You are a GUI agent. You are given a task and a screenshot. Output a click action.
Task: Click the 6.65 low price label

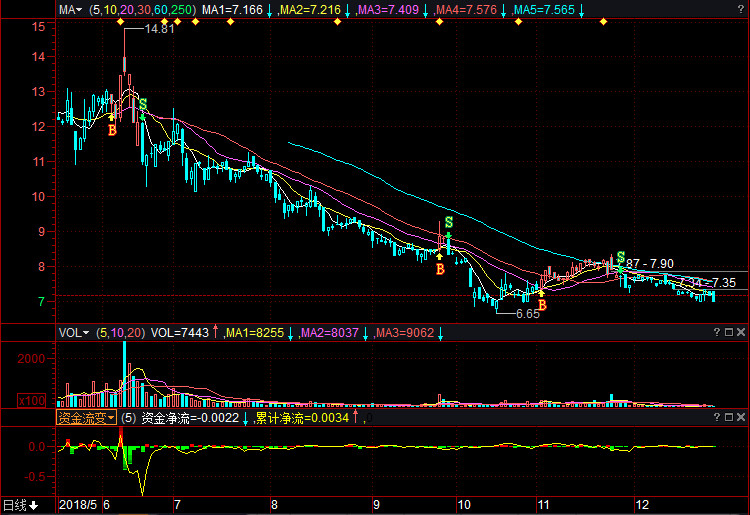pos(528,313)
